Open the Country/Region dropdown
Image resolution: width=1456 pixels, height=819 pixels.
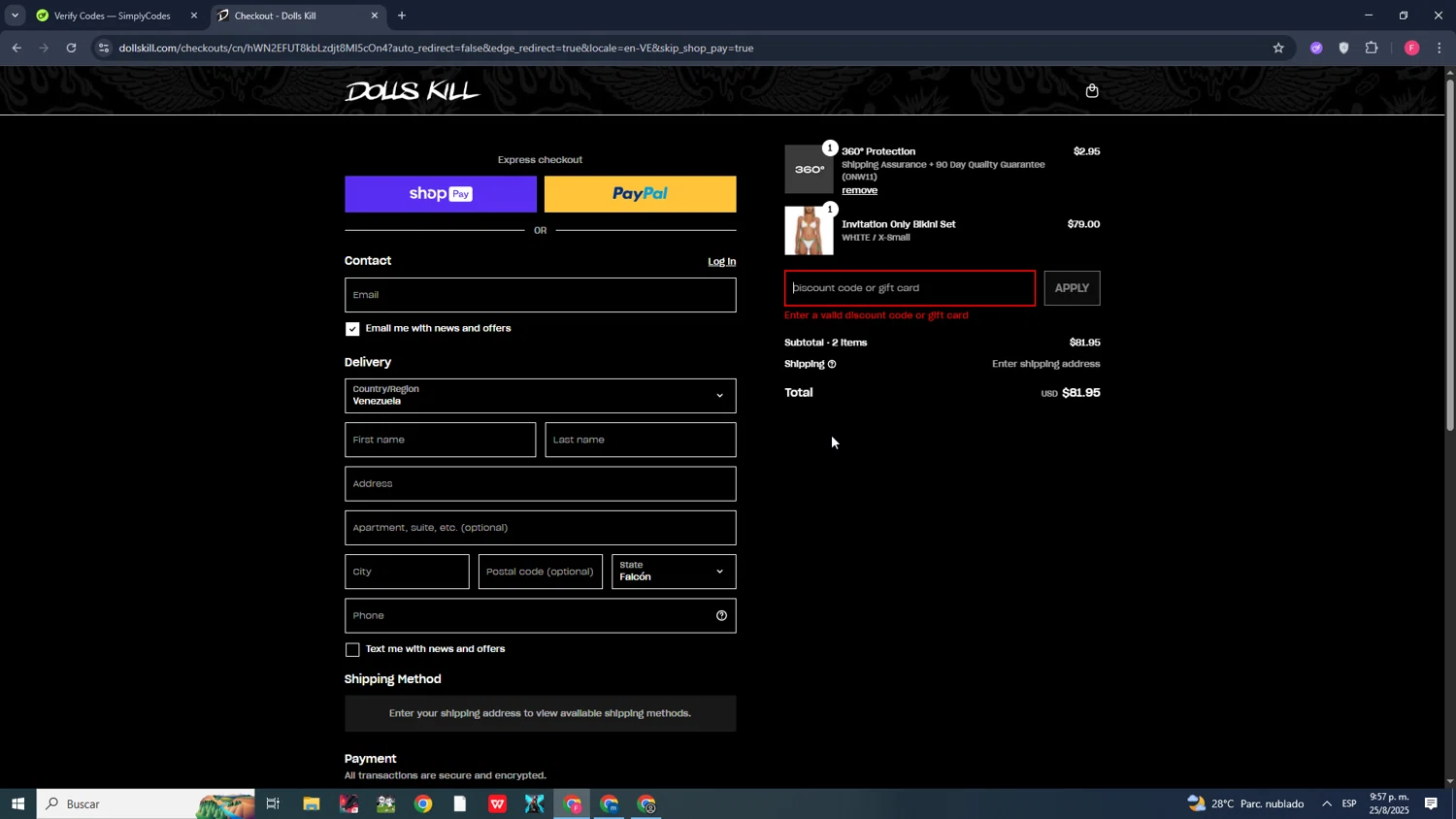point(540,395)
